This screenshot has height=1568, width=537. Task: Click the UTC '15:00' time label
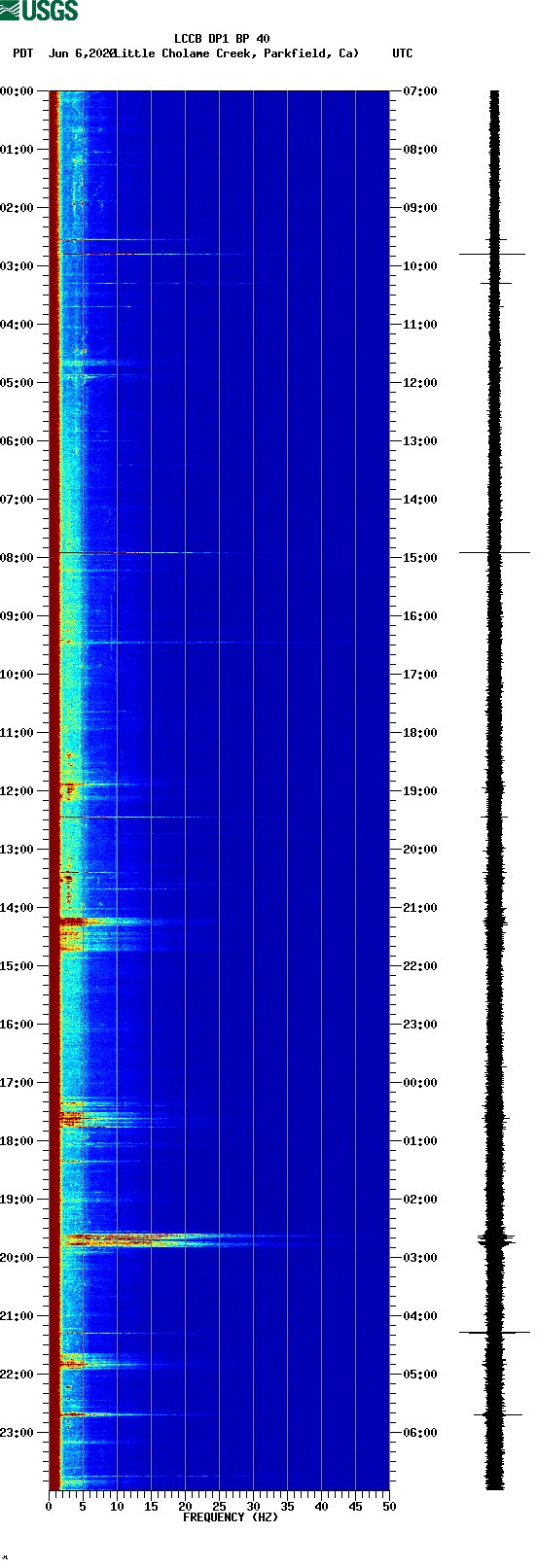coord(420,558)
